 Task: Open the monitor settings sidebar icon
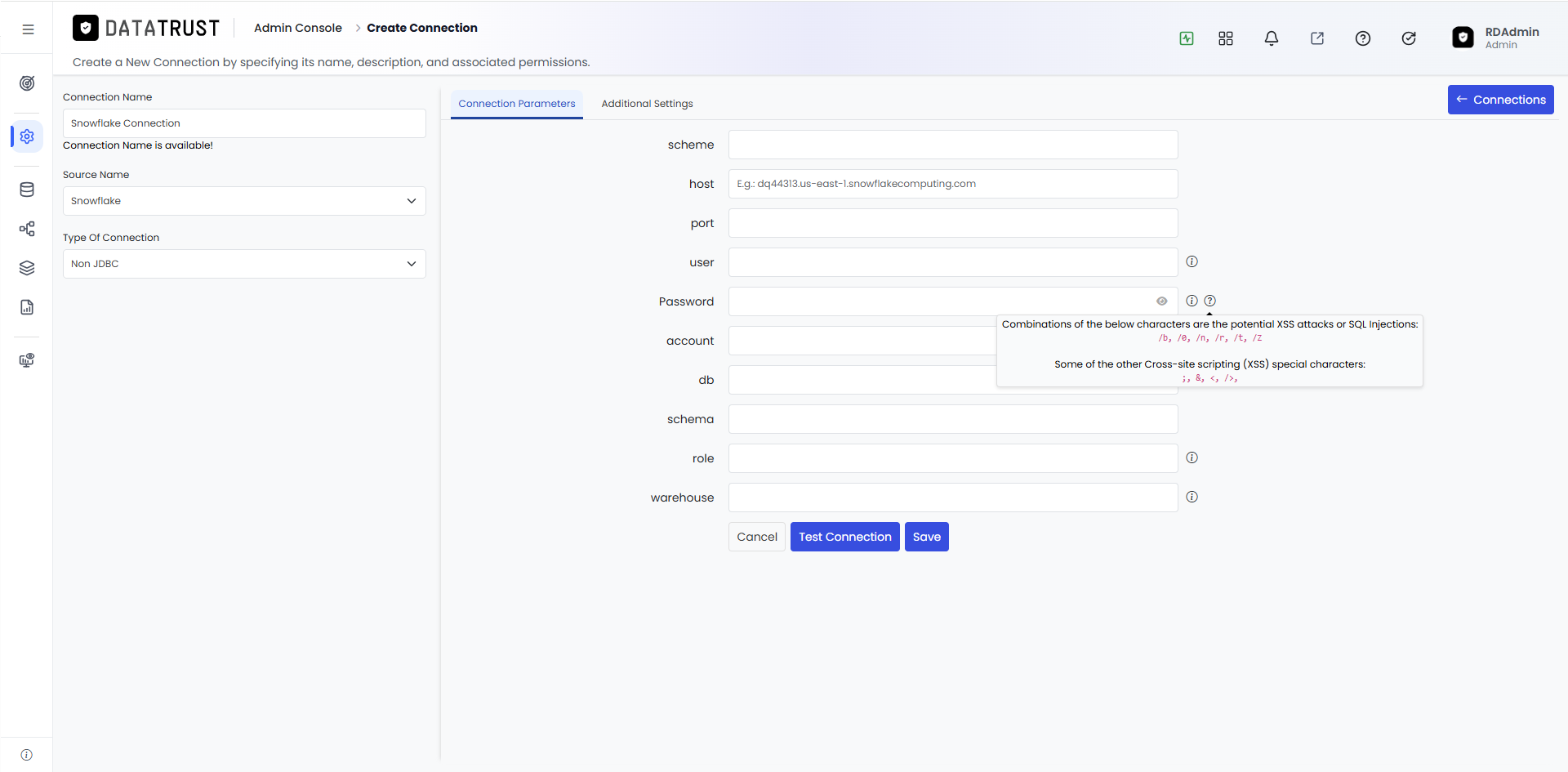[x=27, y=360]
